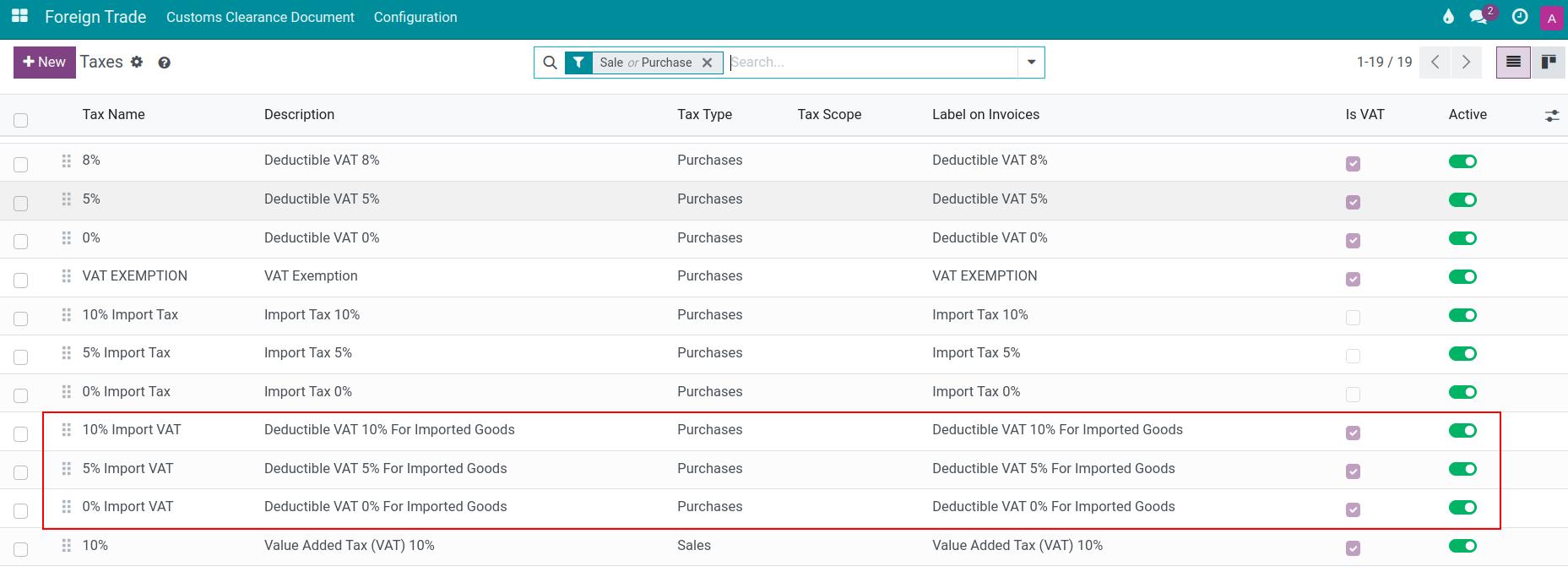
Task: Disable Active toggle for 0% Import VAT
Action: pyautogui.click(x=1462, y=508)
